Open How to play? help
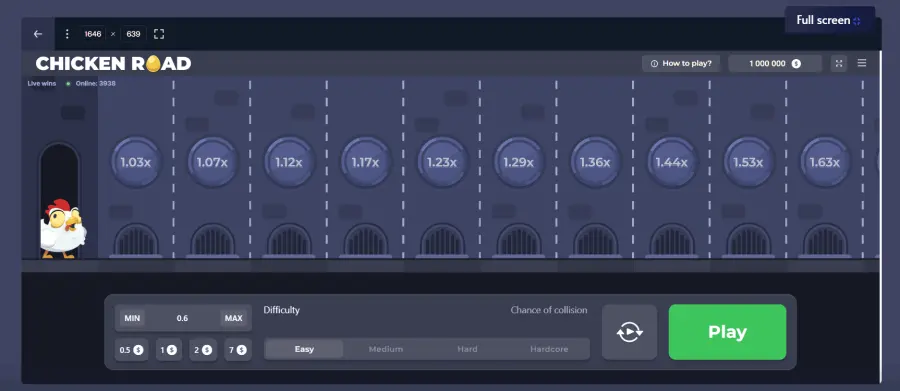The height and width of the screenshot is (391, 900). (x=681, y=64)
